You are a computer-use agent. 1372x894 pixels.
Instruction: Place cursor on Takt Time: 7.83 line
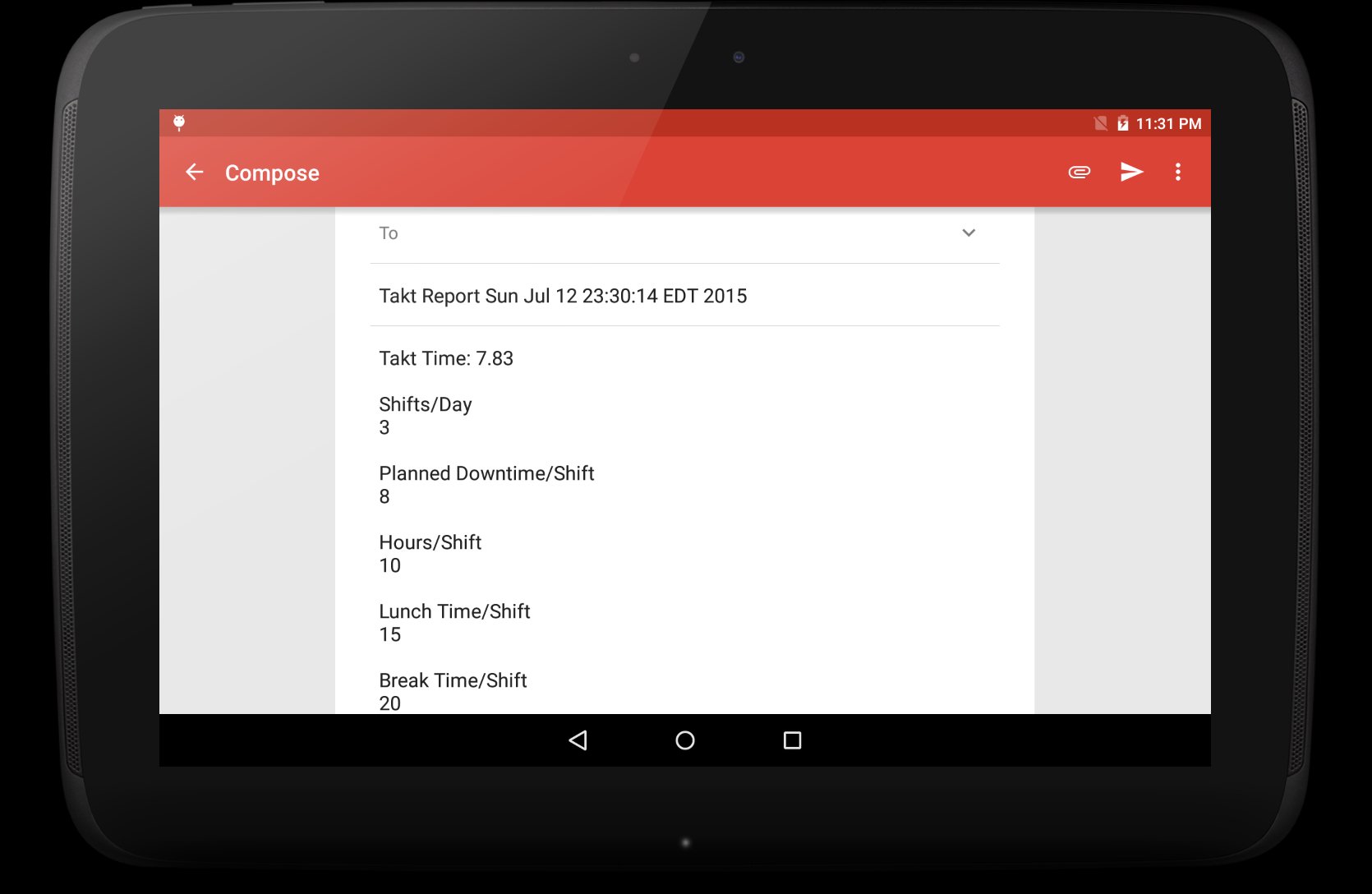[x=446, y=358]
